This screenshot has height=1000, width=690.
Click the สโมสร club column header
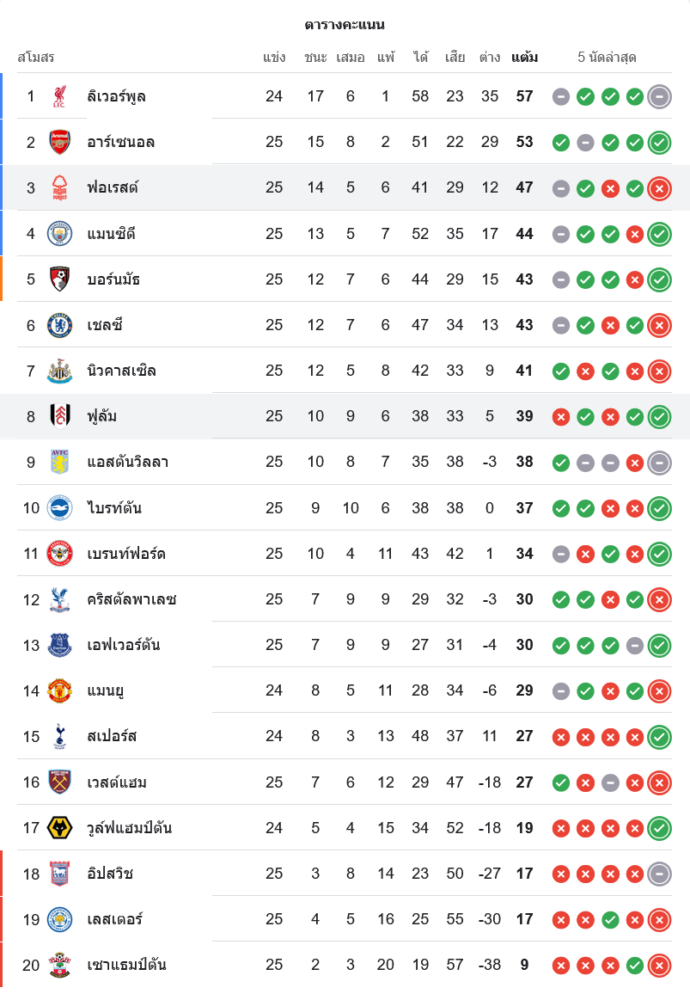coord(36,57)
